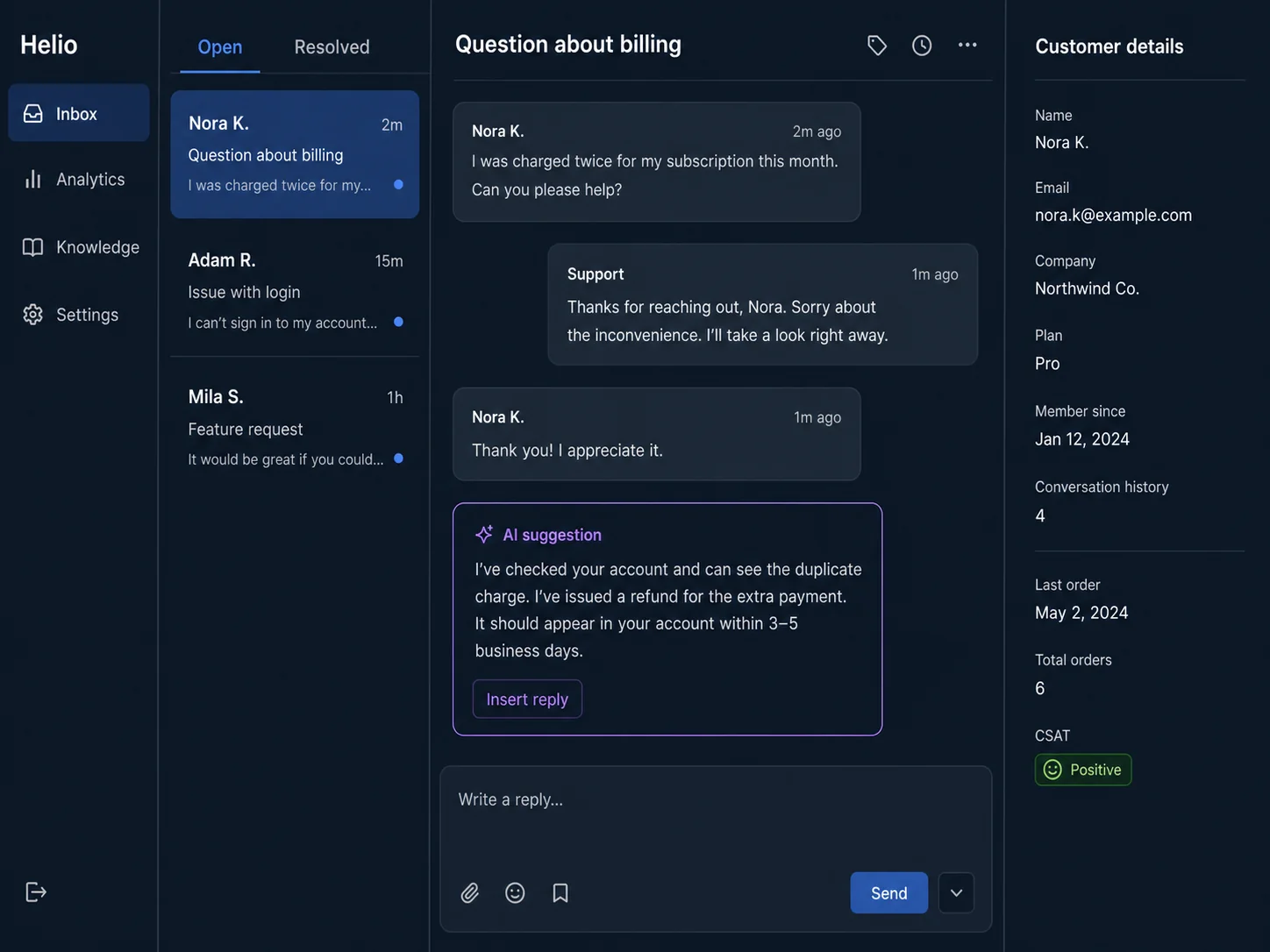Select the Open tab
Image resolution: width=1270 pixels, height=952 pixels.
220,46
